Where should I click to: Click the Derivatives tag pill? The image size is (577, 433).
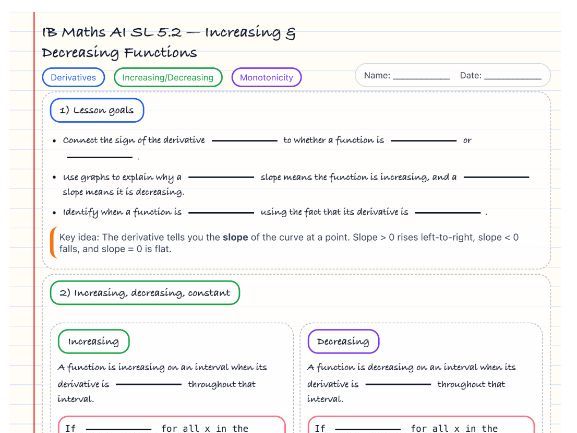click(73, 77)
